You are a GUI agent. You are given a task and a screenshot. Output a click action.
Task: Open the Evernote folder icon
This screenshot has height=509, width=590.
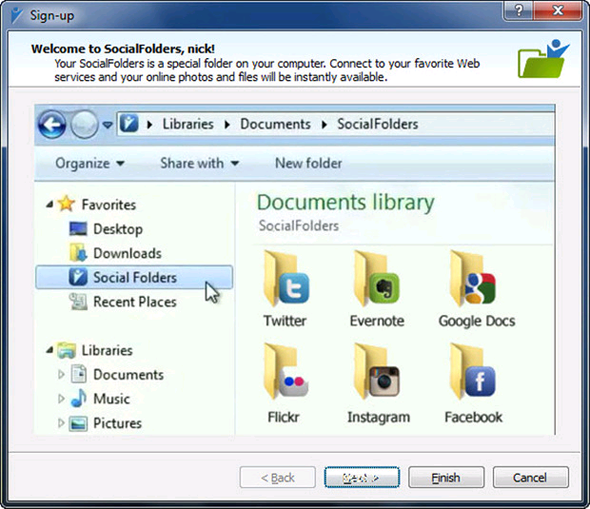click(377, 278)
